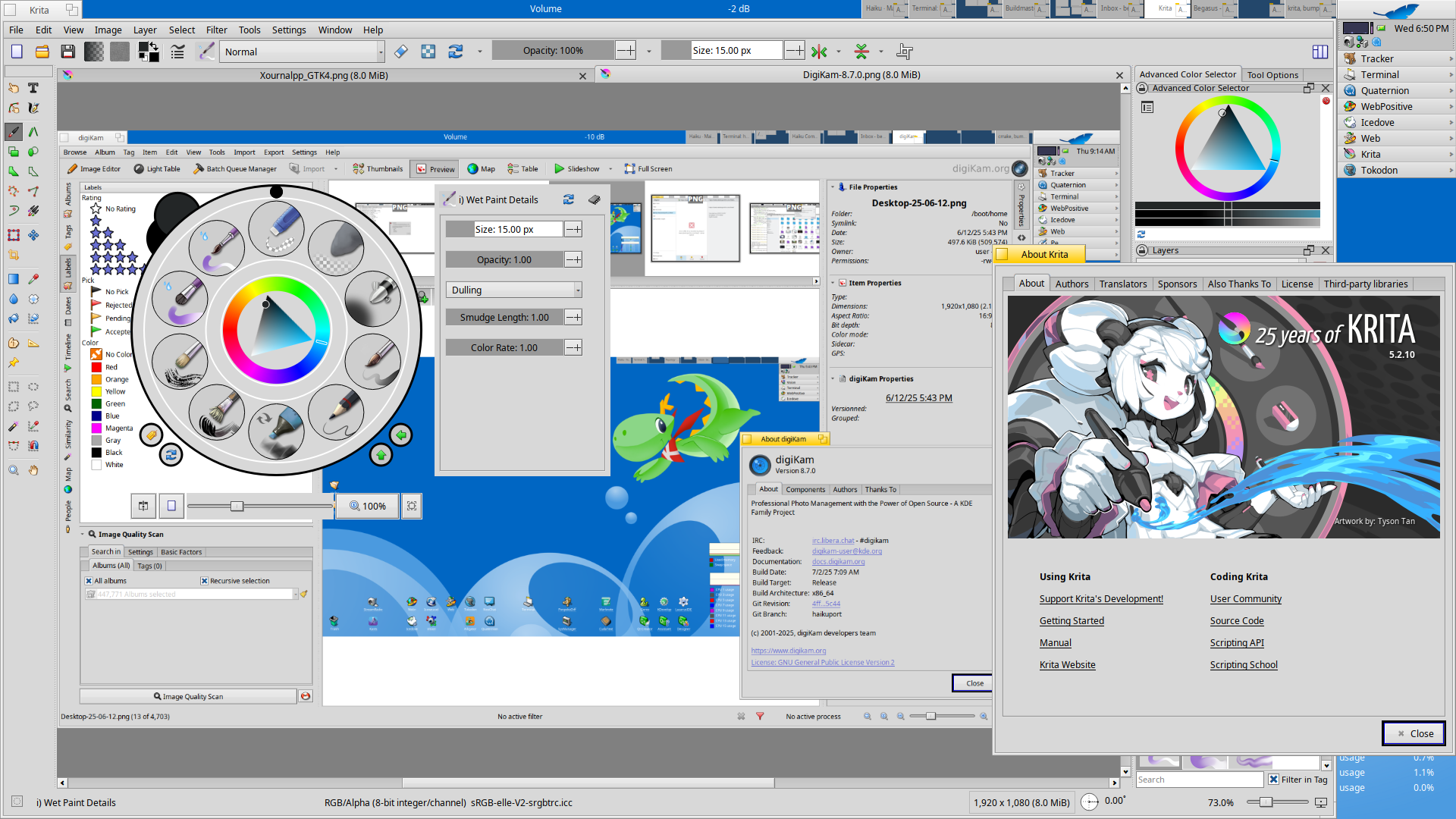This screenshot has width=1456, height=819.
Task: Open the Dulling combo box
Action: tap(513, 290)
